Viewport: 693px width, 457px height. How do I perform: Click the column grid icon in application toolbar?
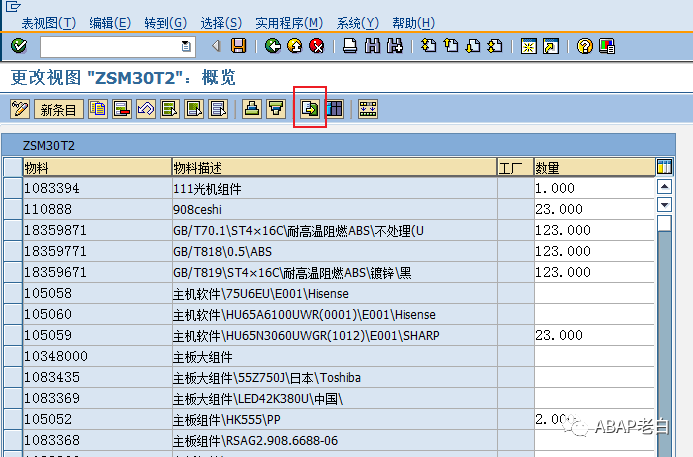pyautogui.click(x=335, y=109)
